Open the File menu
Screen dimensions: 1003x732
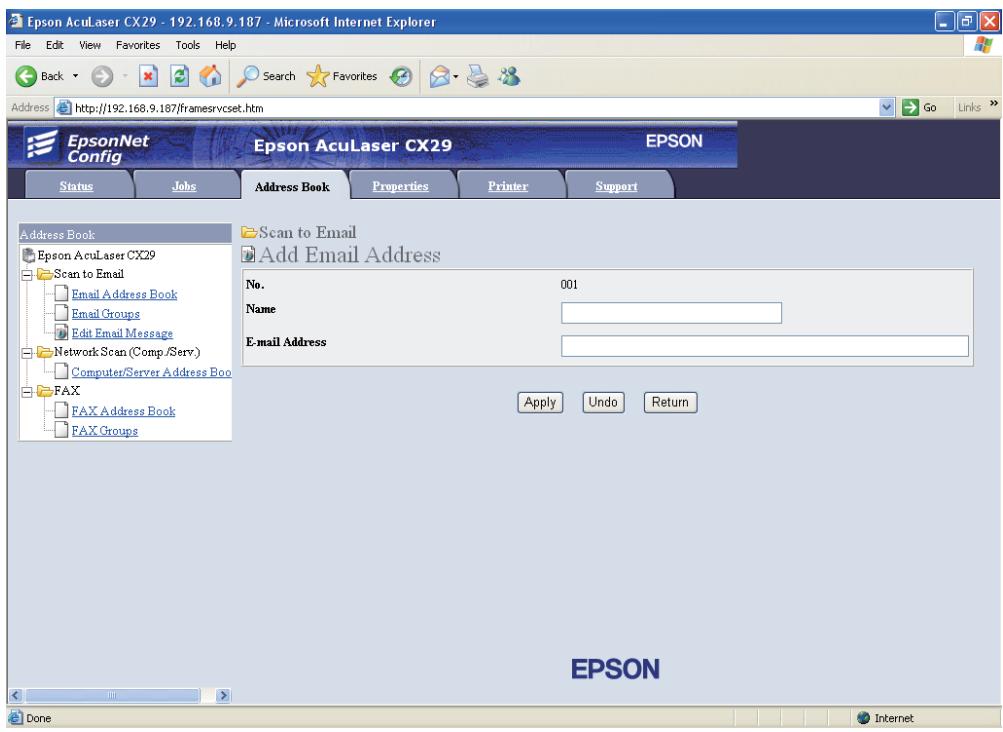click(x=22, y=45)
